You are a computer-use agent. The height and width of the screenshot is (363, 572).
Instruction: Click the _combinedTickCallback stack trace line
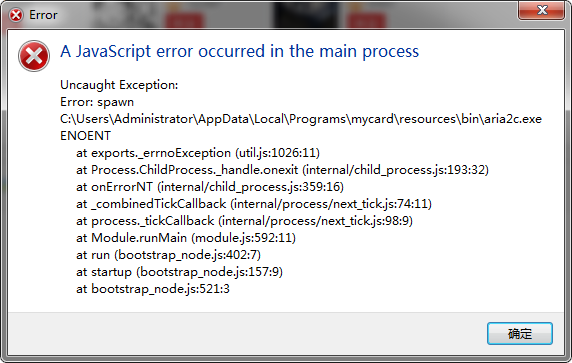pos(254,204)
